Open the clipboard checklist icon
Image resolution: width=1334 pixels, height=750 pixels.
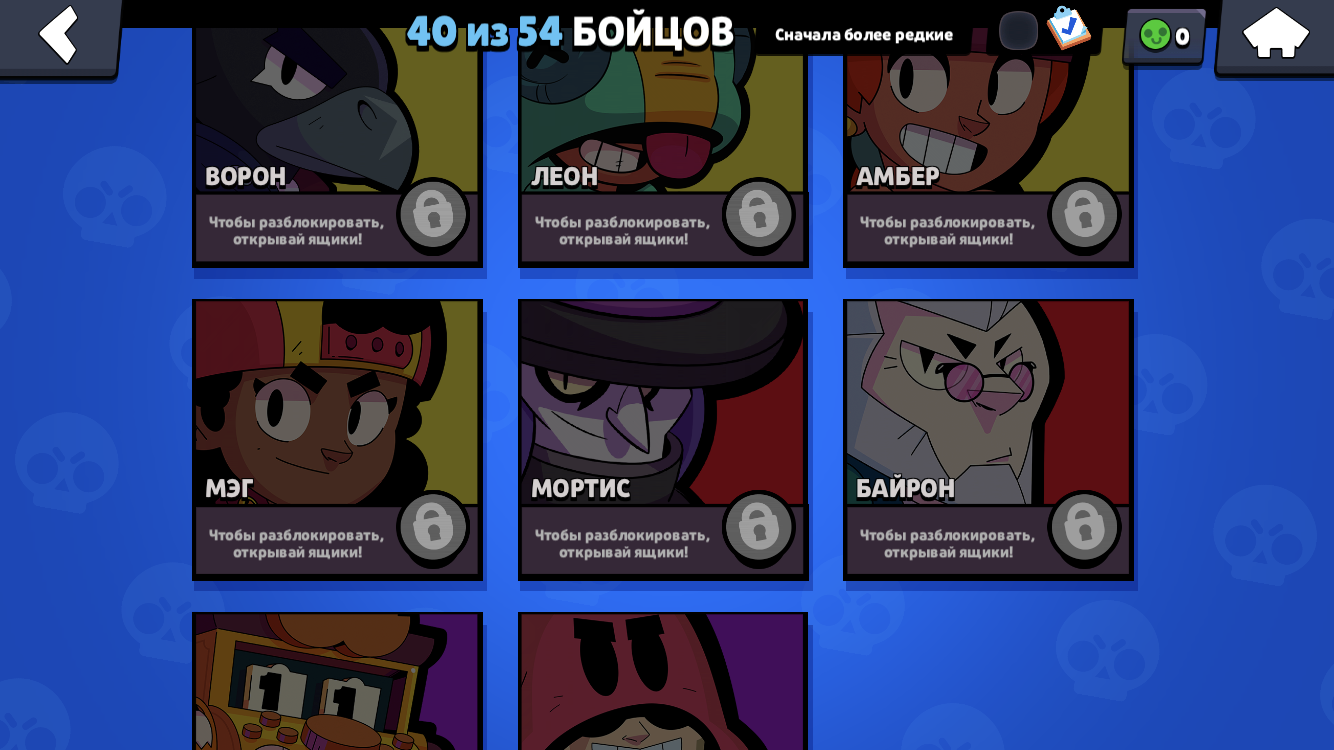point(1068,28)
